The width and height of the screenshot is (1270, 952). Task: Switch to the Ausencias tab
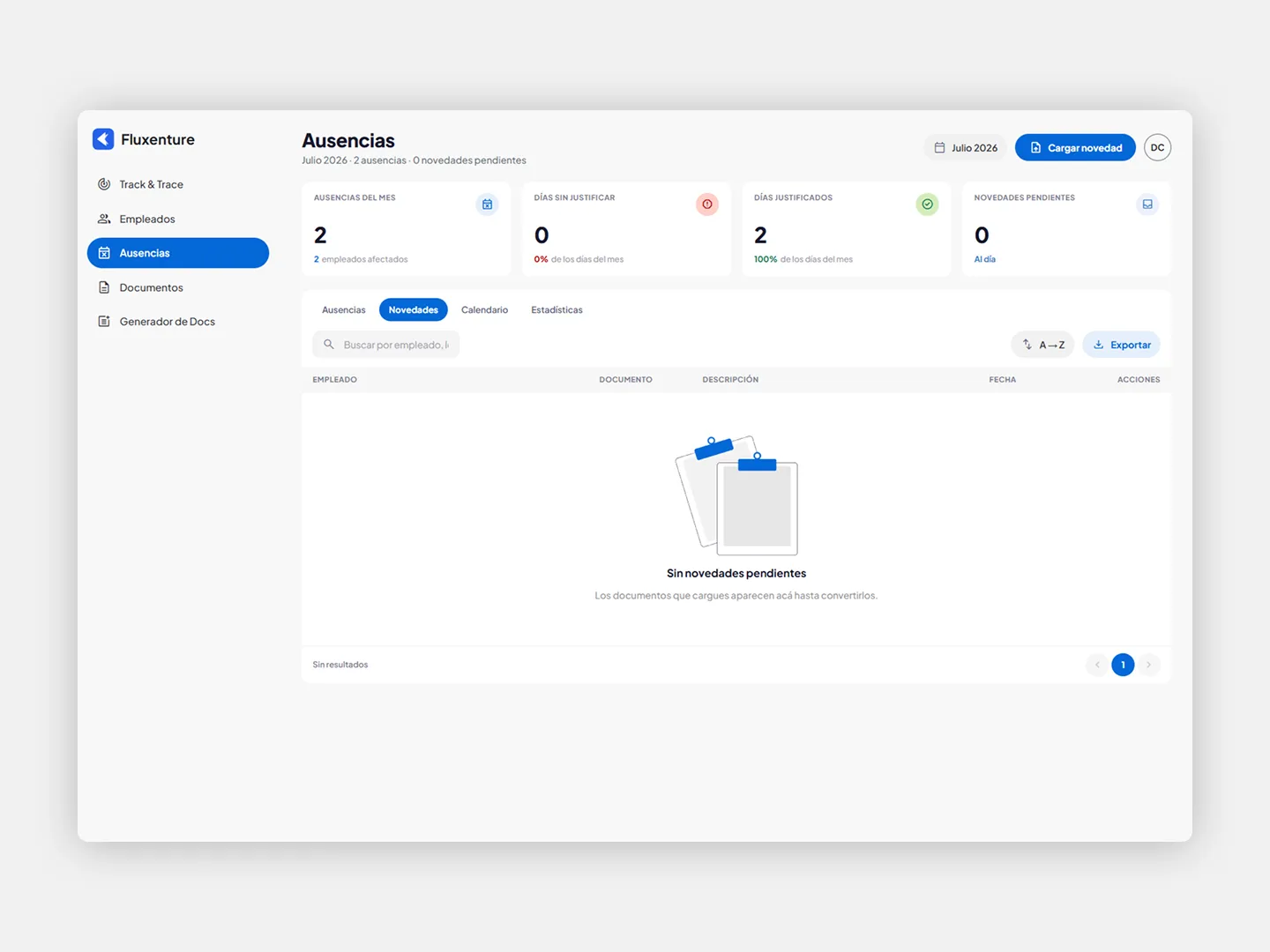tap(344, 310)
